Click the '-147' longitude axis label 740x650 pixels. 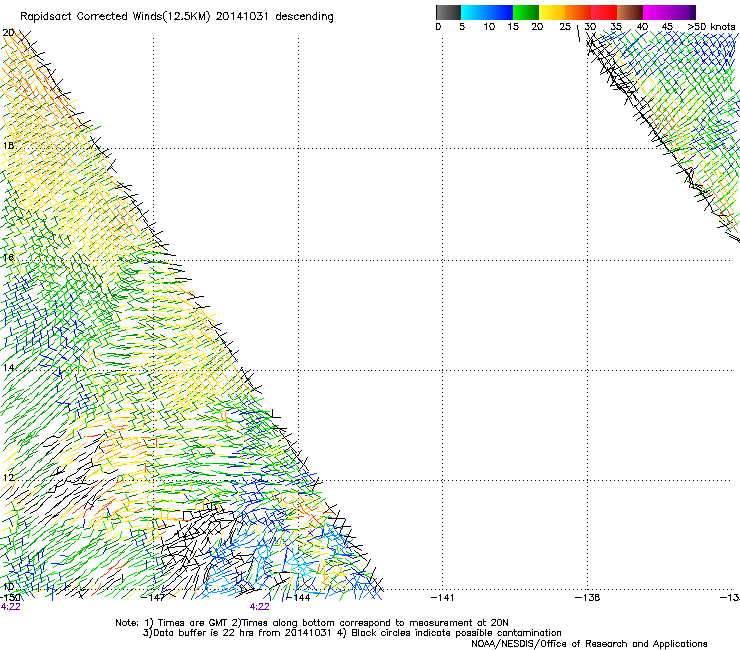pos(153,598)
